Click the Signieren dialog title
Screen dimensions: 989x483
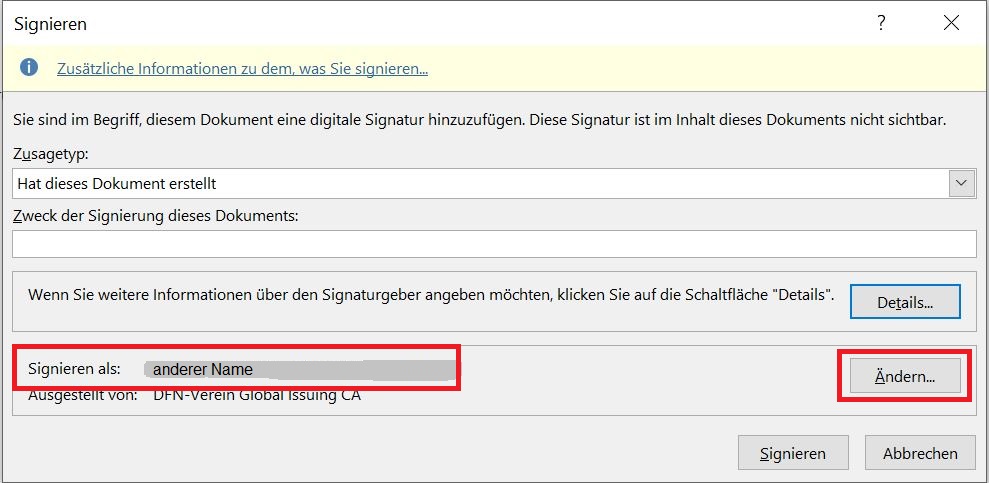50,23
